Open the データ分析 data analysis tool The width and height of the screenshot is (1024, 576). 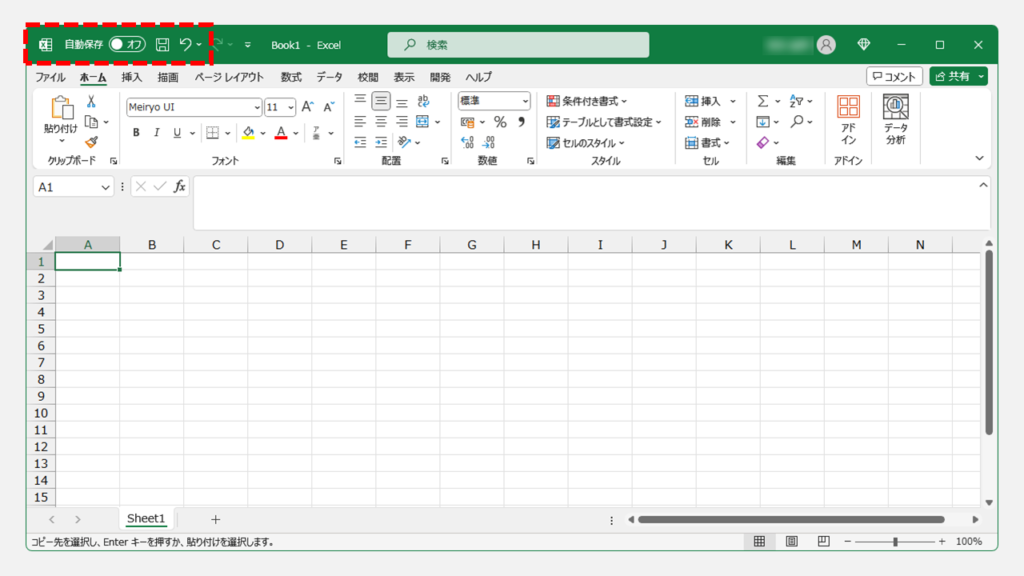click(x=895, y=120)
